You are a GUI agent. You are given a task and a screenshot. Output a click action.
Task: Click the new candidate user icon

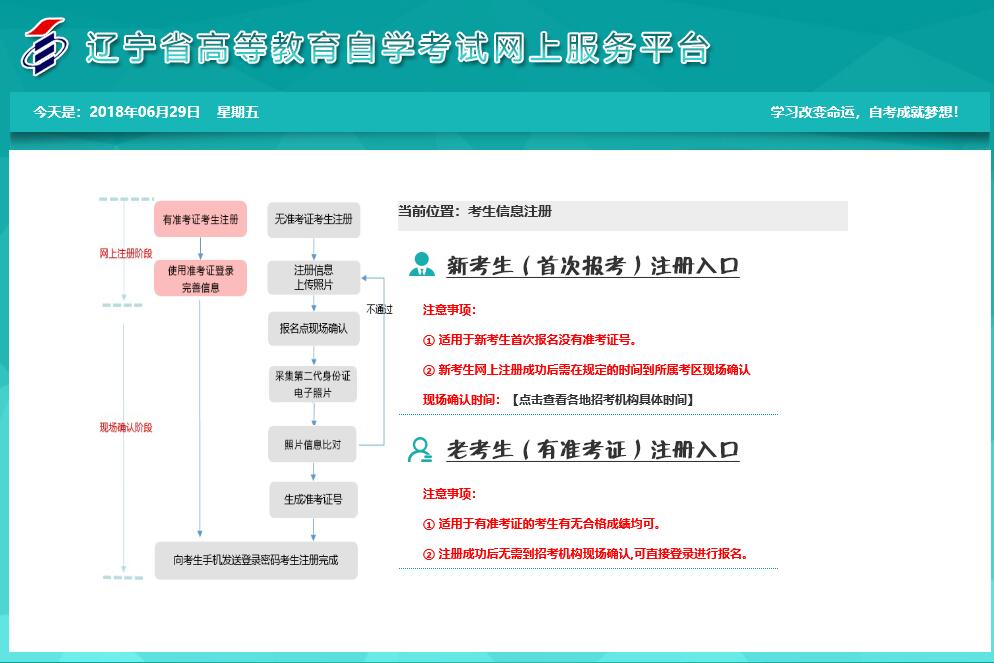tap(422, 264)
